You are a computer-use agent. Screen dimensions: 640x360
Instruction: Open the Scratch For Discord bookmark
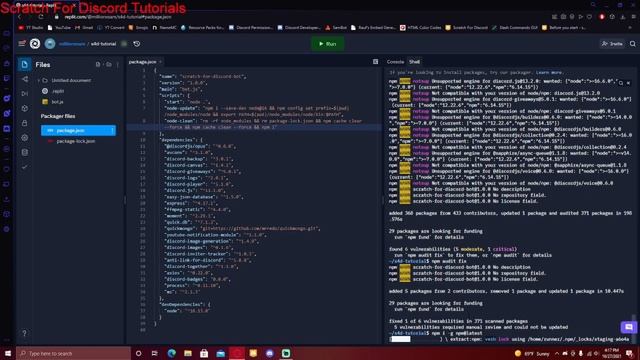click(467, 28)
